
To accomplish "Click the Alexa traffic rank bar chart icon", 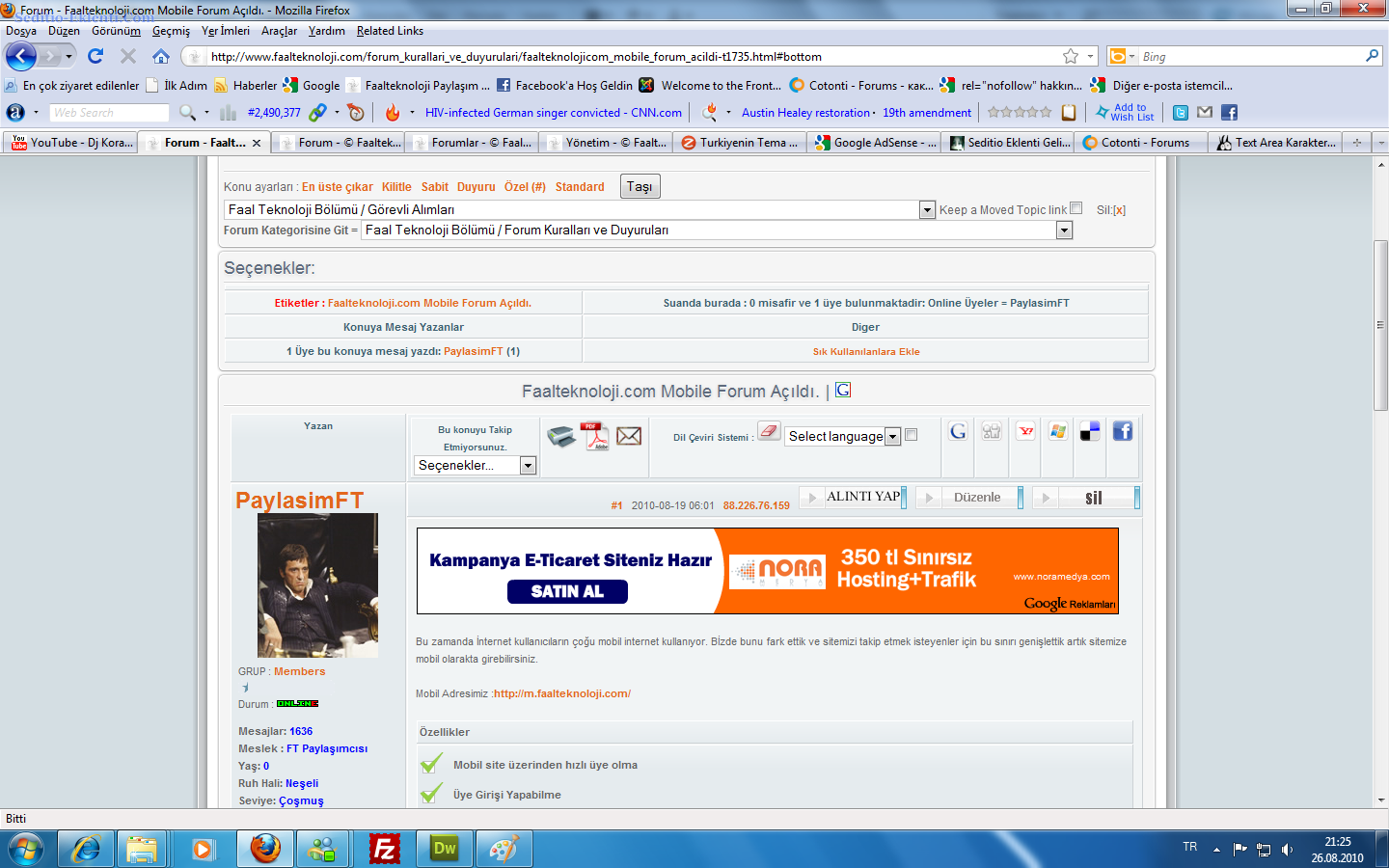I will [228, 113].
